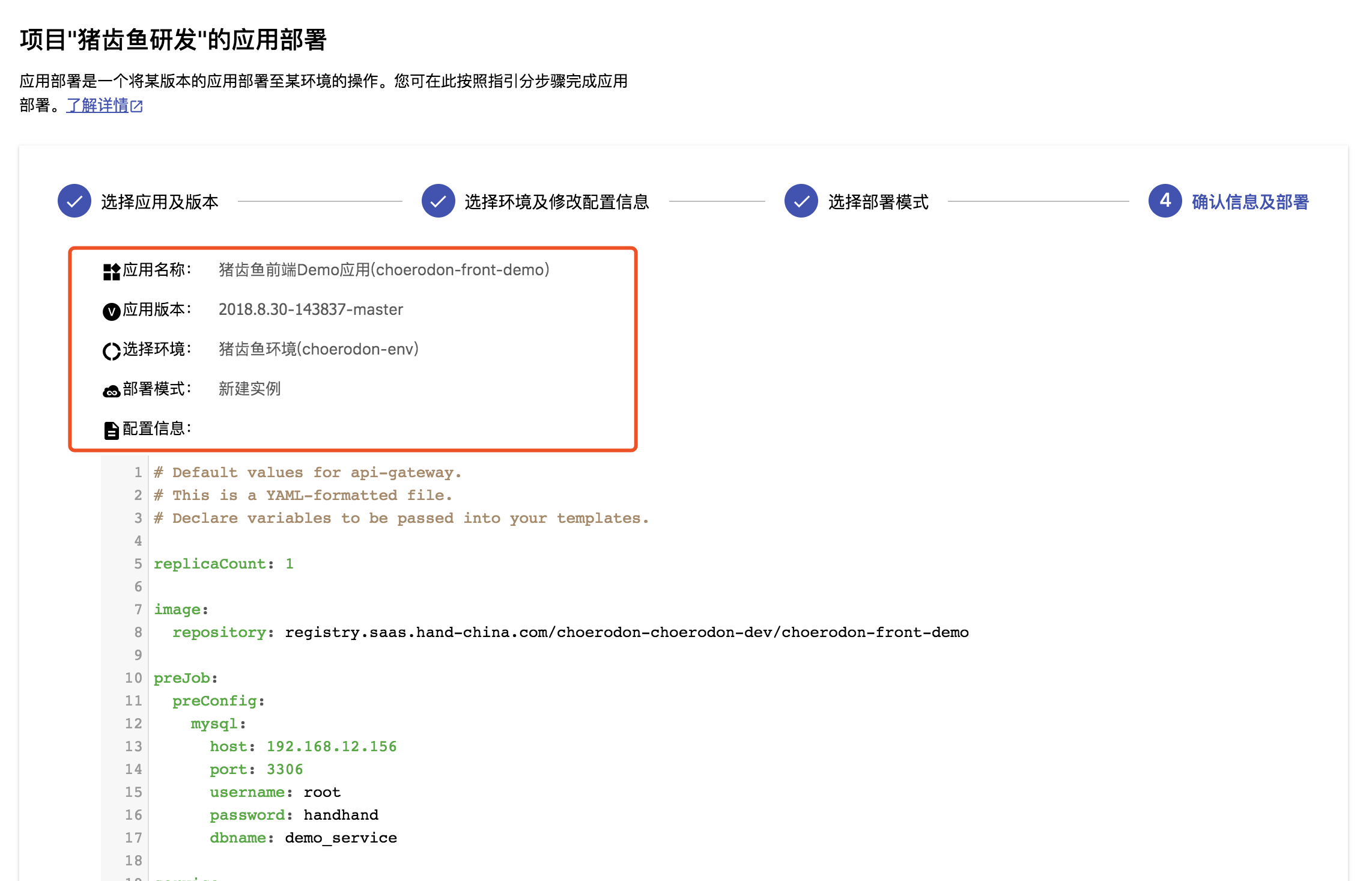Screen dimensions: 1372x881
Task: Click the repository registry URL line
Action: click(x=571, y=632)
